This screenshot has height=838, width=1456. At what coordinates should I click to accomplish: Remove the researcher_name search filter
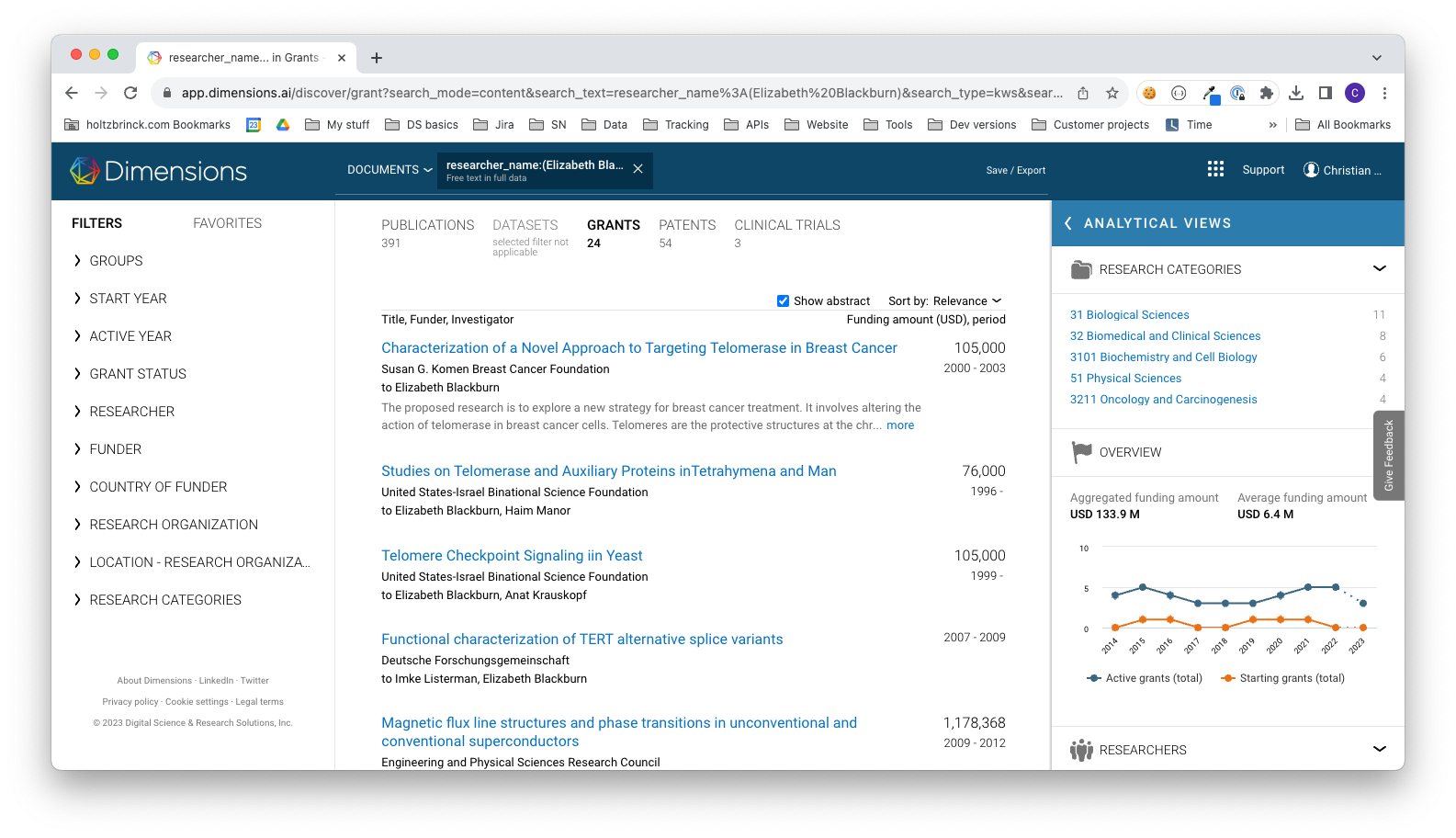[638, 169]
